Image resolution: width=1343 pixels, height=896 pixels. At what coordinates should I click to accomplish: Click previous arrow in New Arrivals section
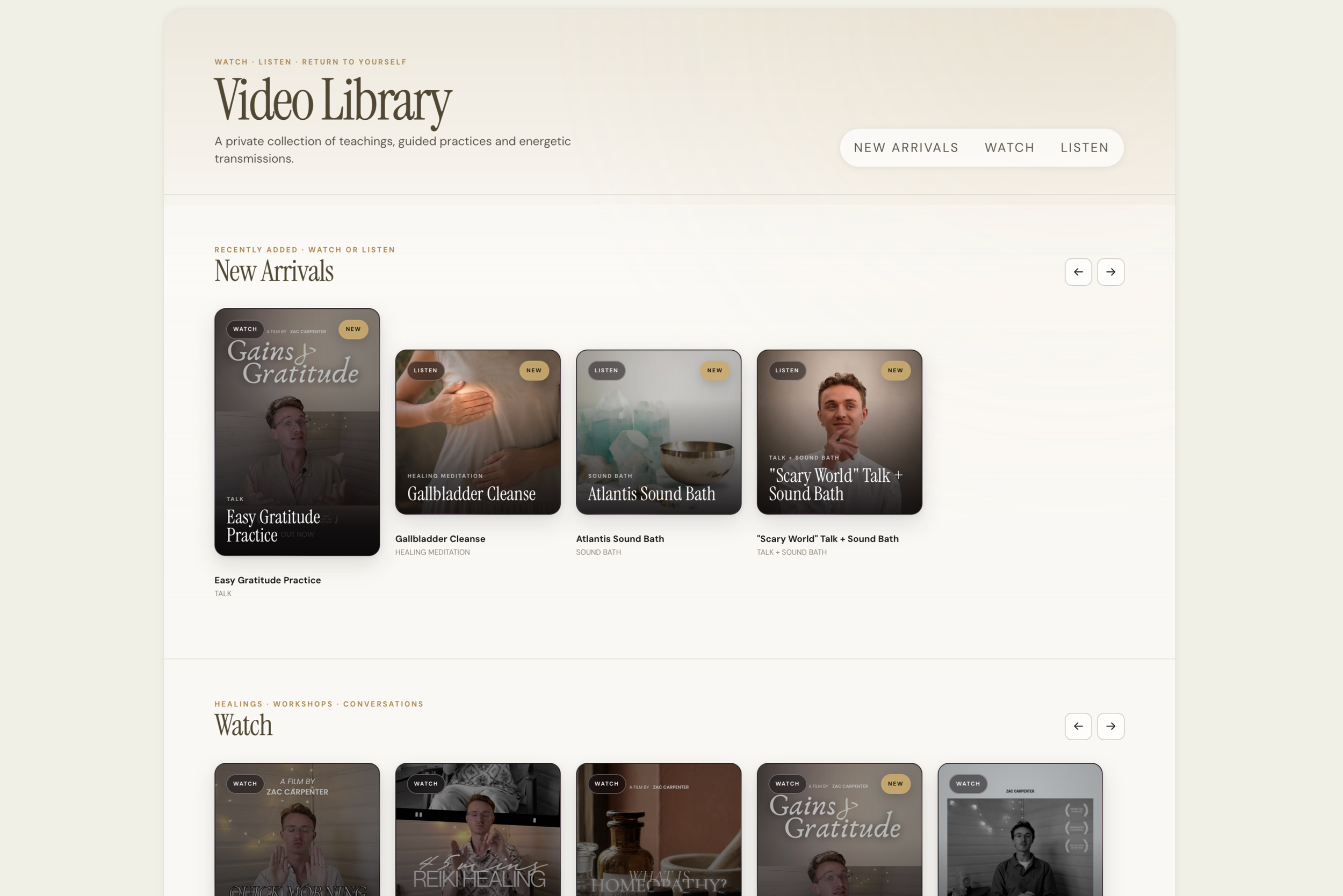pyautogui.click(x=1078, y=272)
